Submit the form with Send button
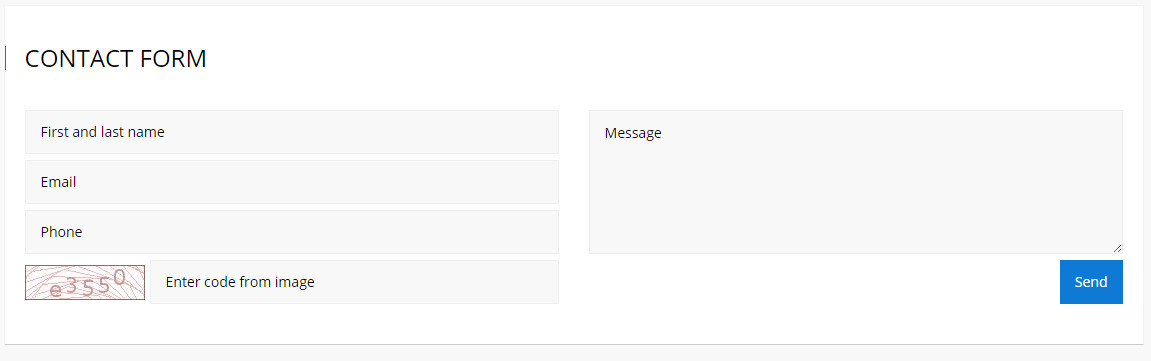Screen dimensions: 1151x361 tap(1091, 282)
